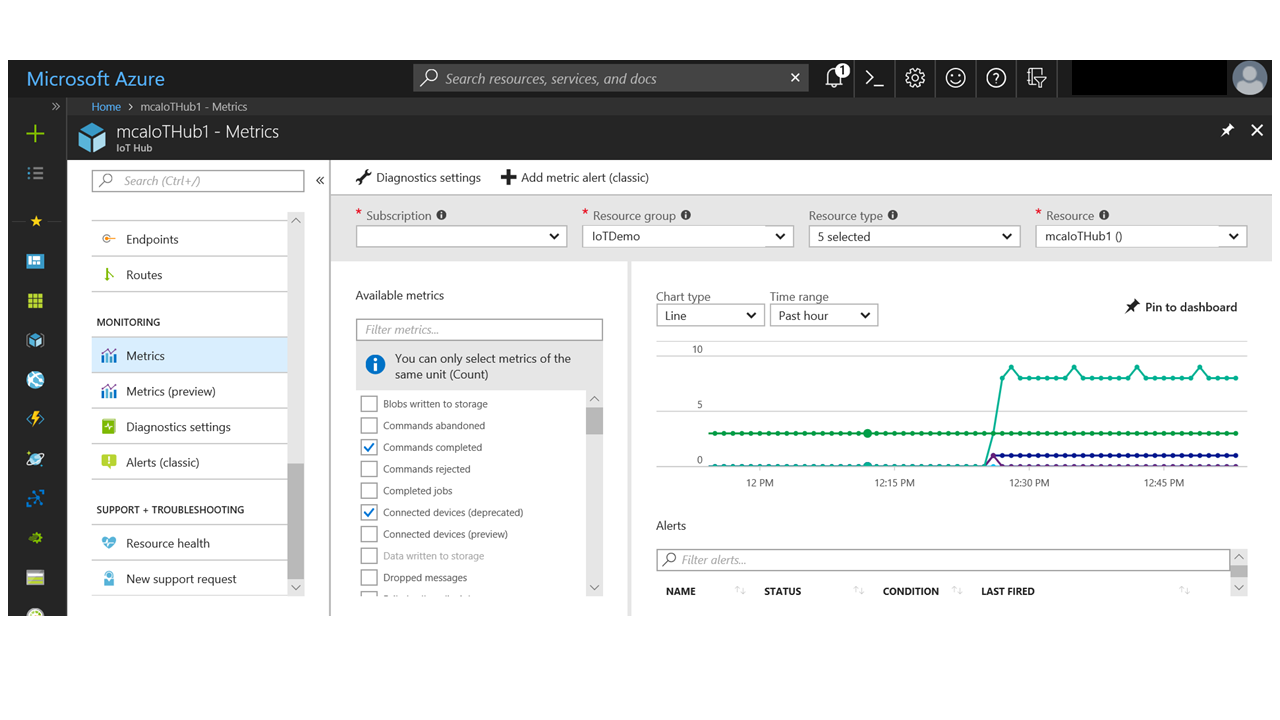Open the help question mark icon

pyautogui.click(x=995, y=78)
